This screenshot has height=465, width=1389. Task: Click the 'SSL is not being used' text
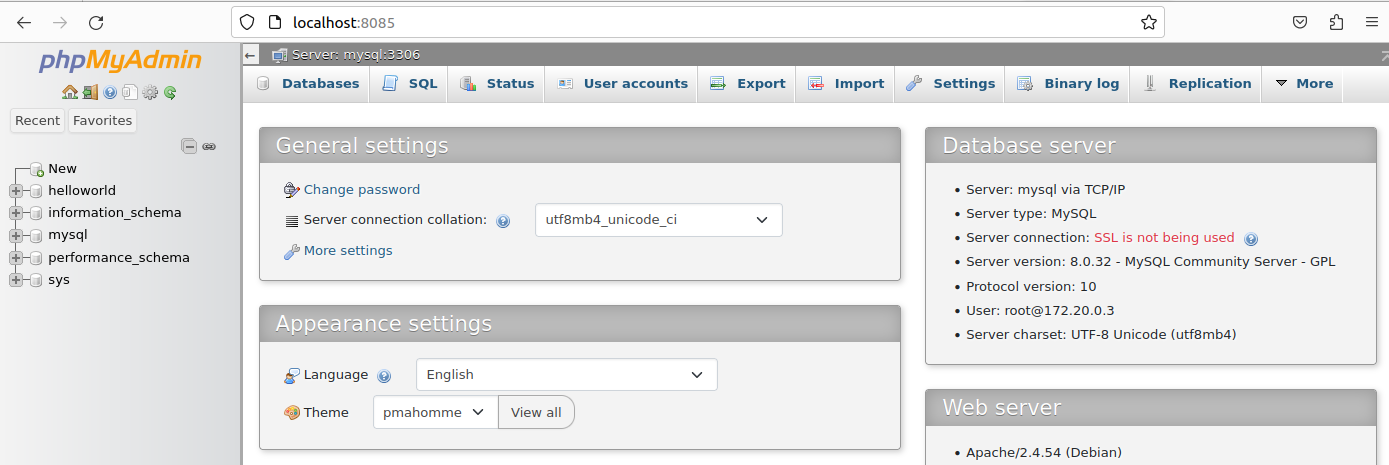tap(1164, 238)
